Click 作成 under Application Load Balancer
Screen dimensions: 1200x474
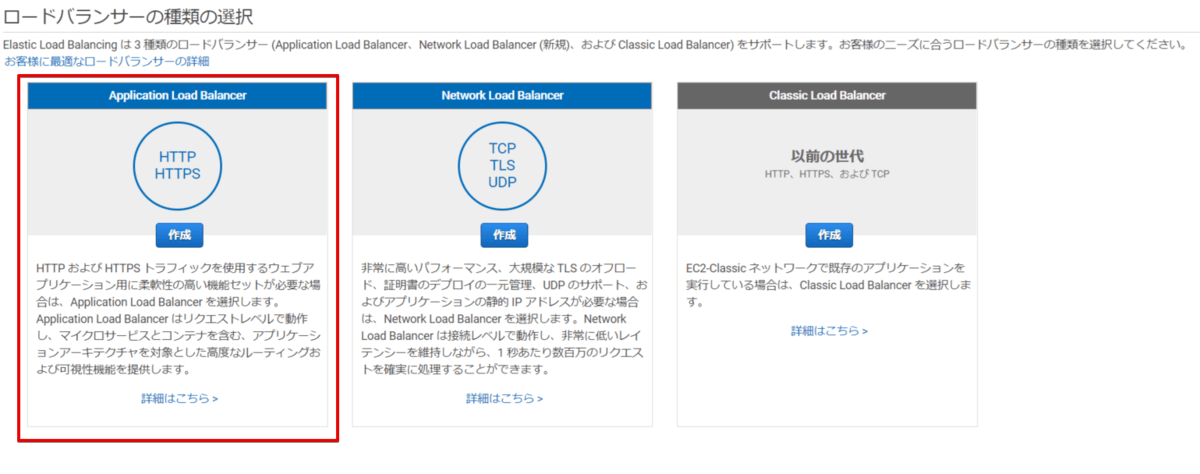(x=179, y=235)
